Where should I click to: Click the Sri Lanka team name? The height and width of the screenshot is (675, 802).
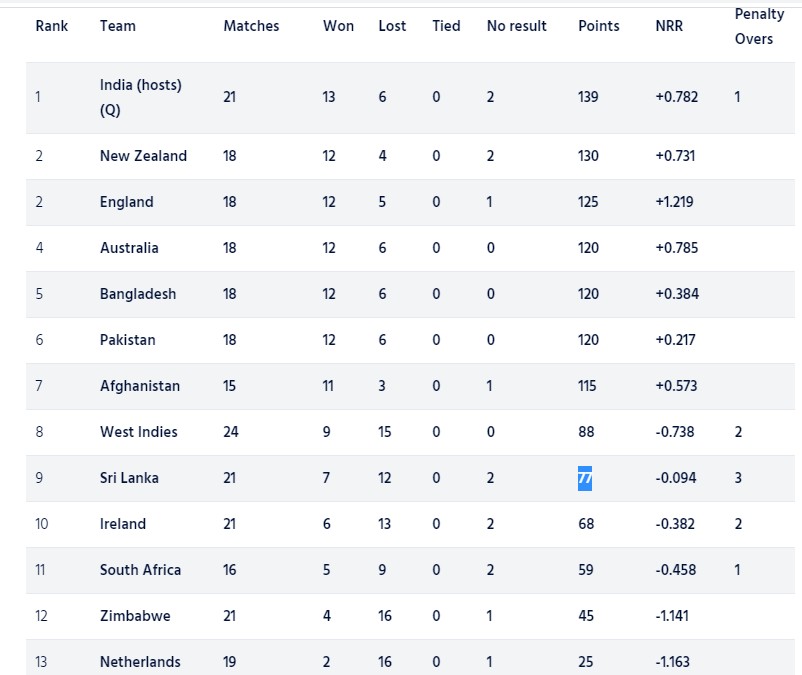[129, 478]
